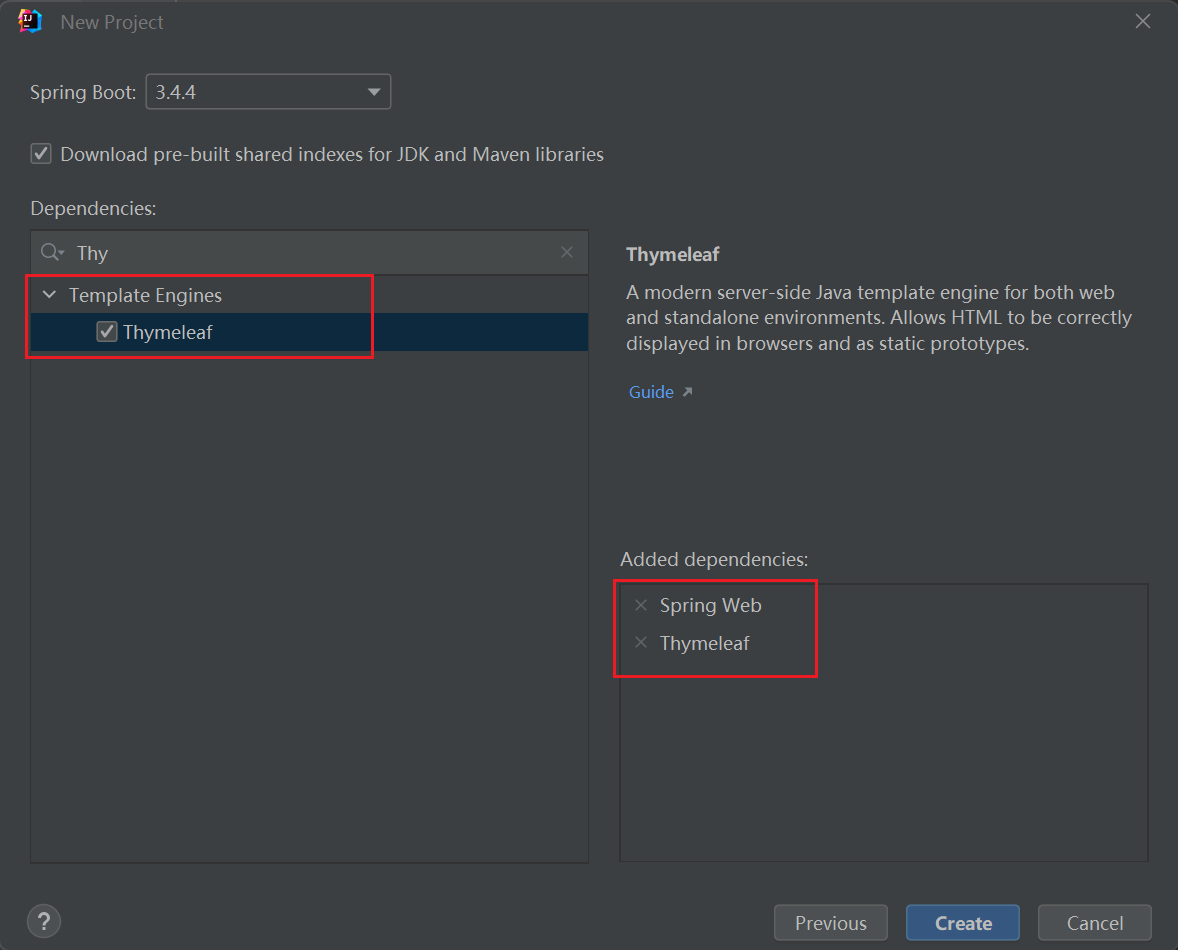Select the Template Engines tree row label
Image resolution: width=1178 pixels, height=950 pixels.
coord(146,295)
